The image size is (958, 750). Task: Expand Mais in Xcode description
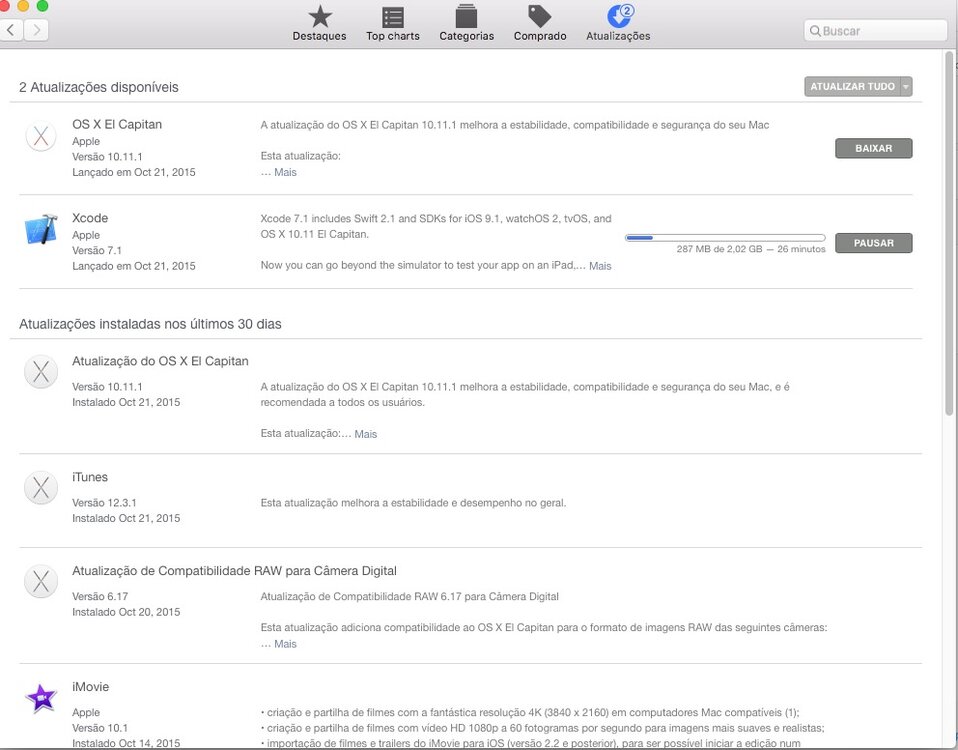click(x=600, y=266)
